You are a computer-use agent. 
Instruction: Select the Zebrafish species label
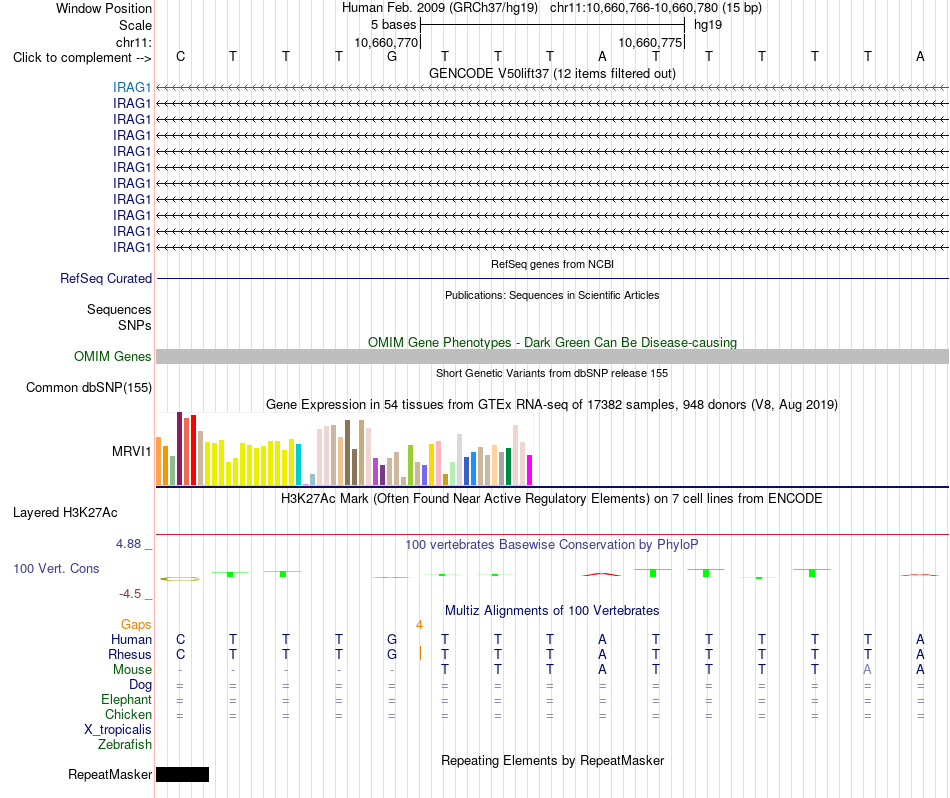click(125, 745)
